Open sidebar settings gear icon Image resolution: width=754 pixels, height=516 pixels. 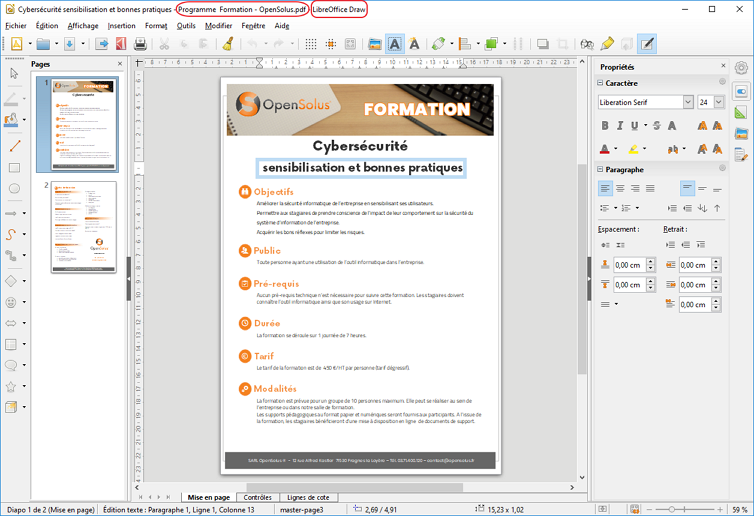pyautogui.click(x=741, y=68)
